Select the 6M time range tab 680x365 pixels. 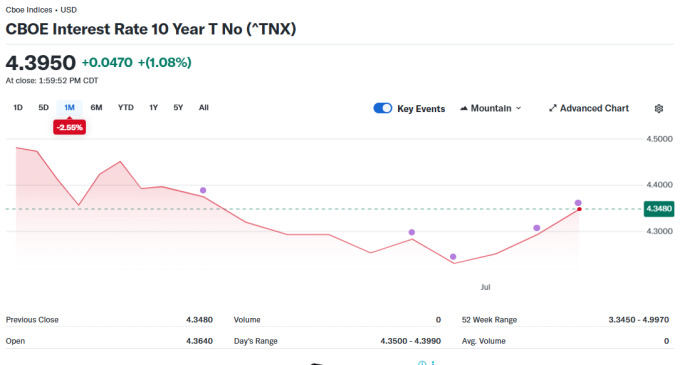coord(96,108)
